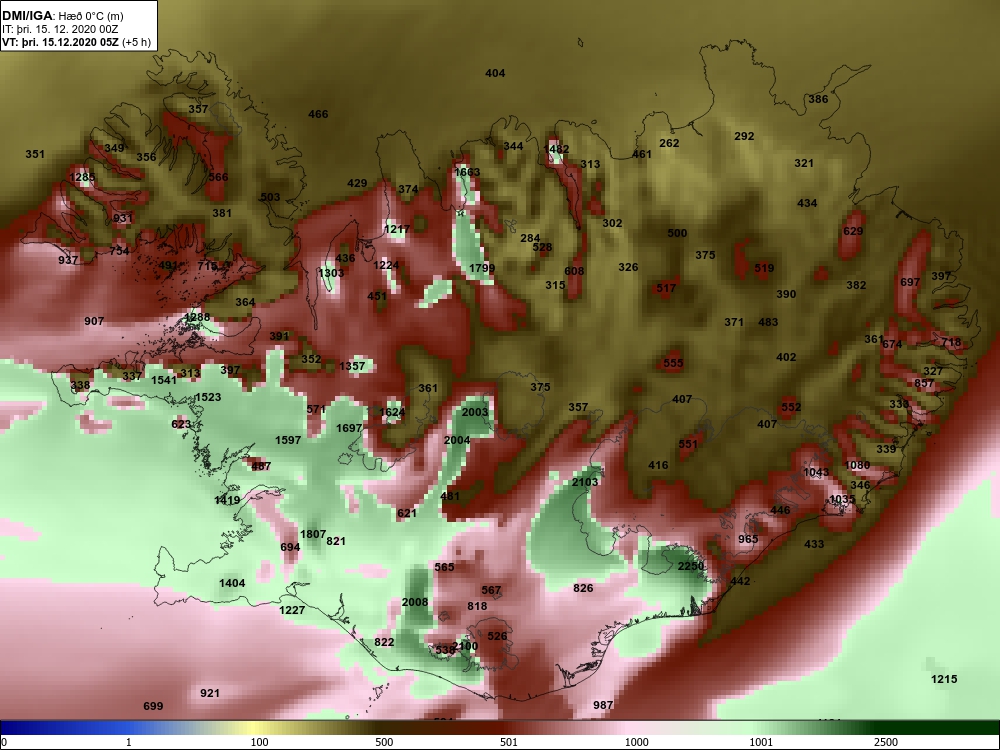Image resolution: width=1000 pixels, height=750 pixels.
Task: Select the map value 1597
Action: (x=288, y=440)
